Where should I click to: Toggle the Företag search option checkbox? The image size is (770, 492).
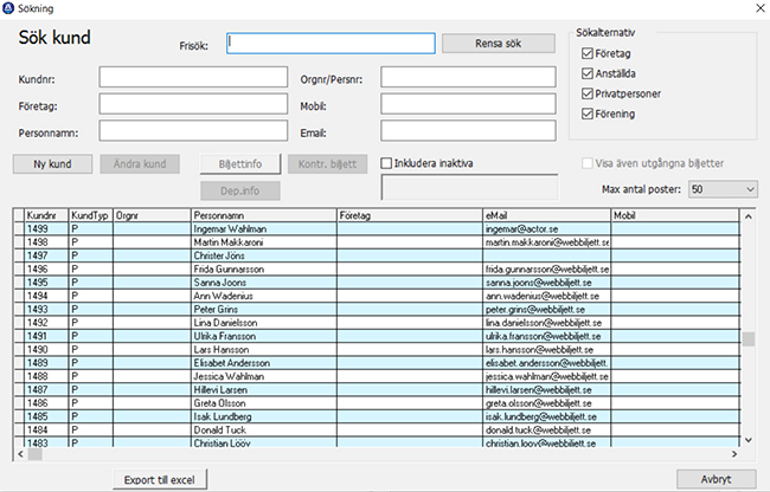tap(587, 54)
